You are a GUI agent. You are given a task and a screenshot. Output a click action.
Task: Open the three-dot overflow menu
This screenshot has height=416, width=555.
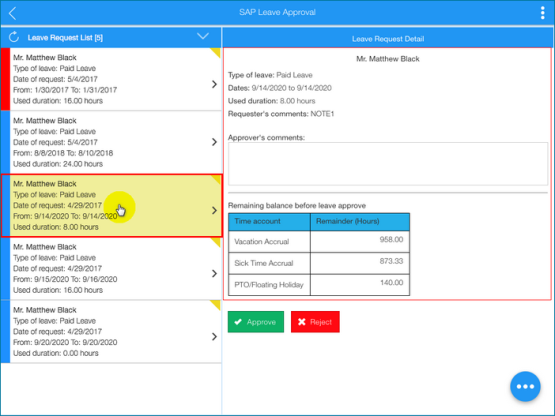[x=542, y=13]
